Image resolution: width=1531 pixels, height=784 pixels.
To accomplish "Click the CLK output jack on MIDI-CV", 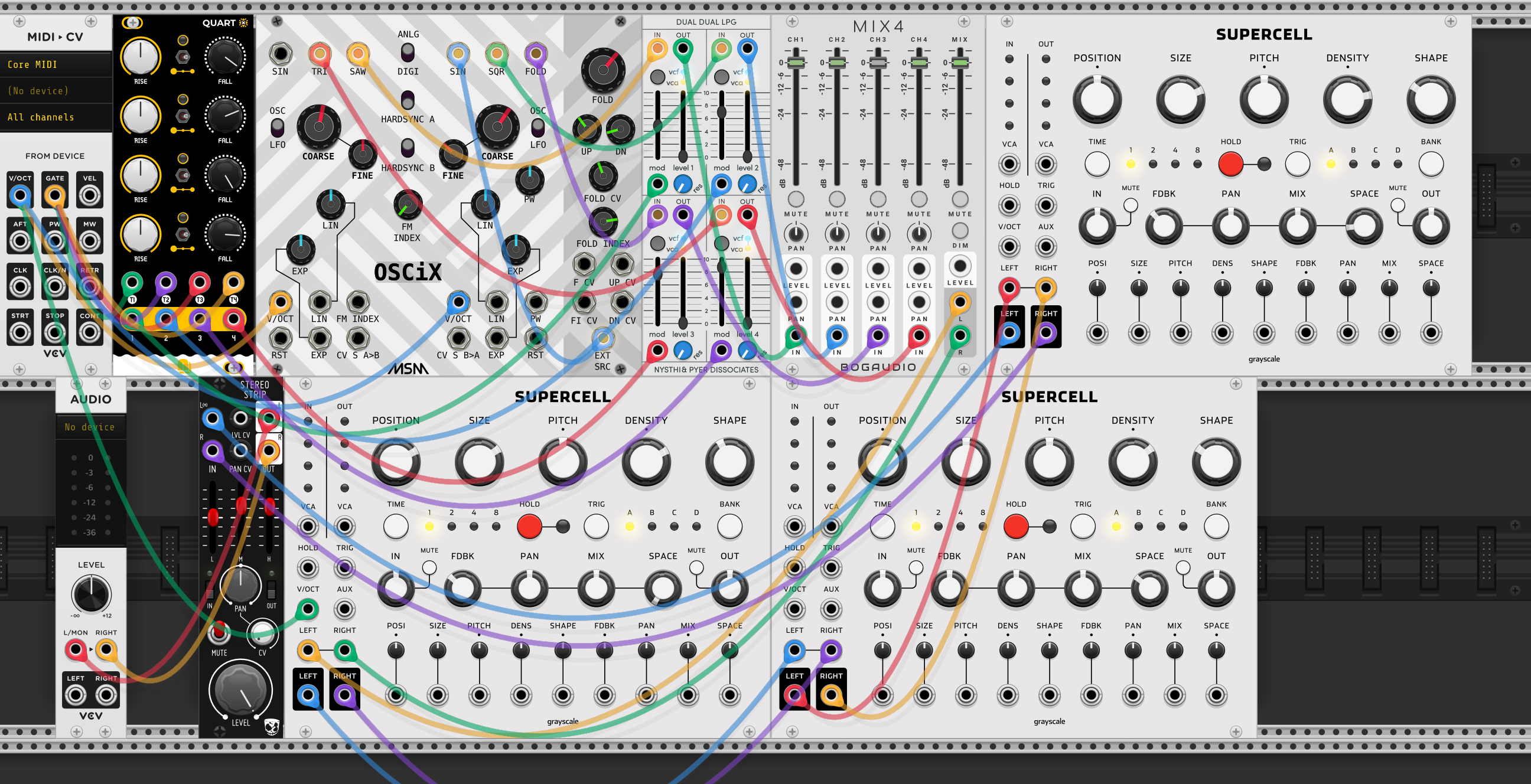I will pyautogui.click(x=20, y=287).
